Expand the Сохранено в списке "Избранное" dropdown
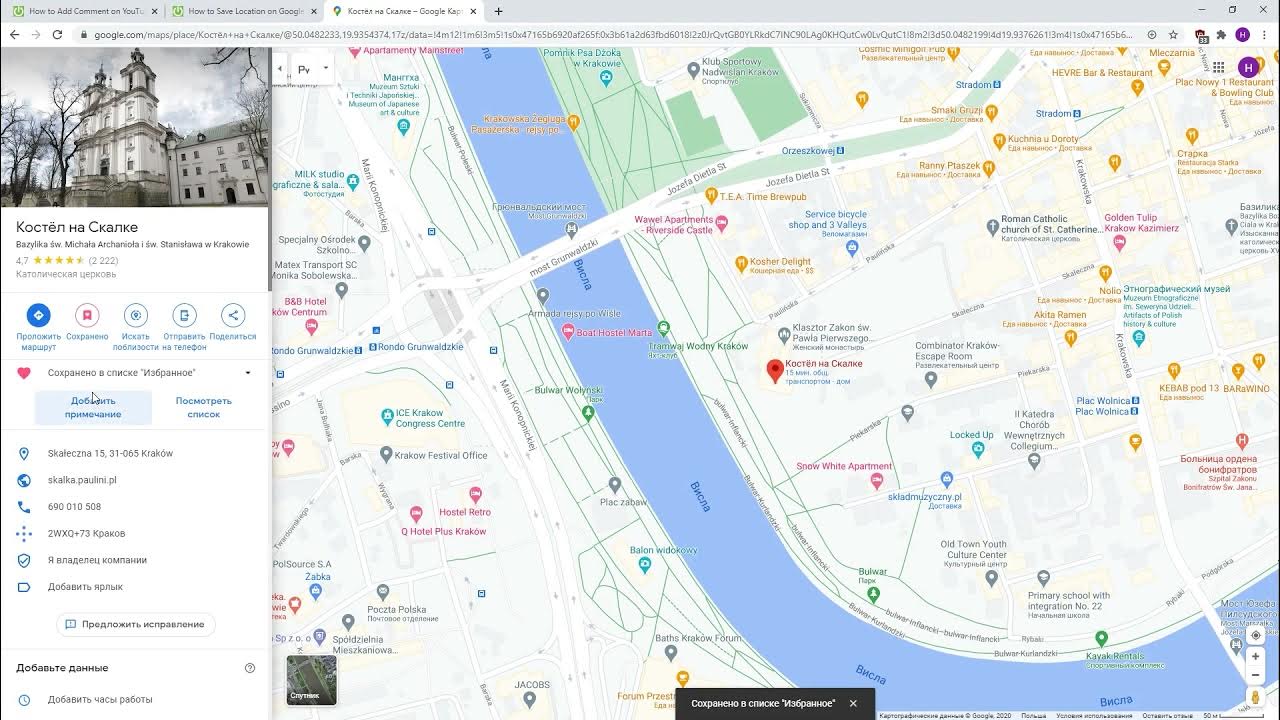Image resolution: width=1280 pixels, height=720 pixels. point(248,373)
